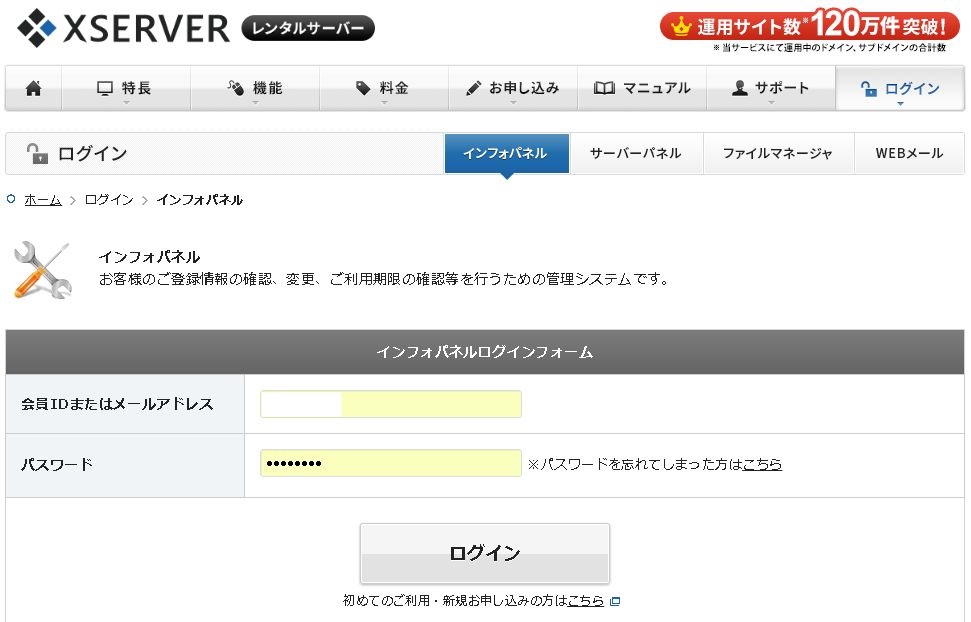Click the description text starting with お客様のご登録情報
The height and width of the screenshot is (622, 971).
384,279
